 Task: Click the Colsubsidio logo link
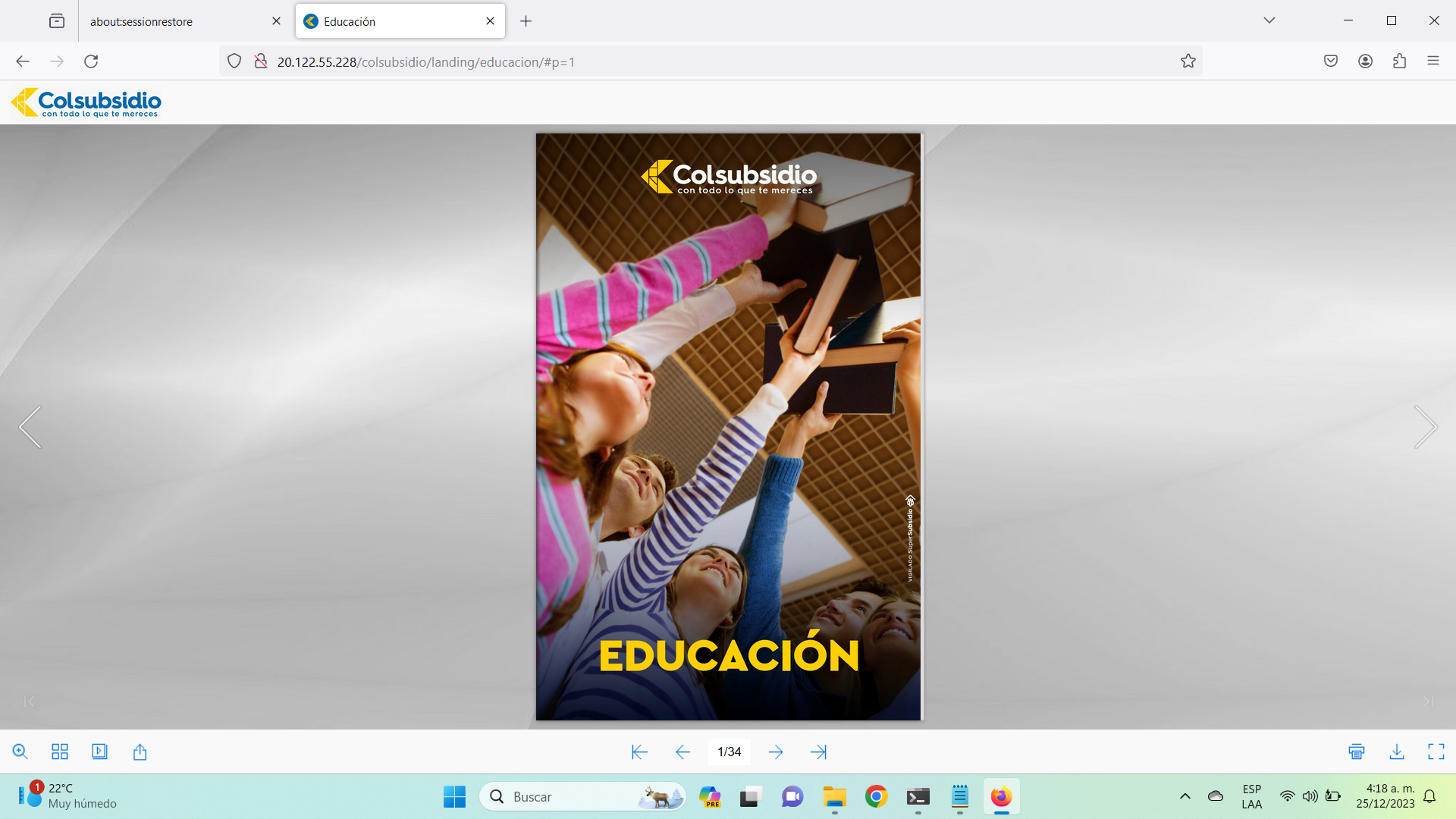click(x=86, y=102)
